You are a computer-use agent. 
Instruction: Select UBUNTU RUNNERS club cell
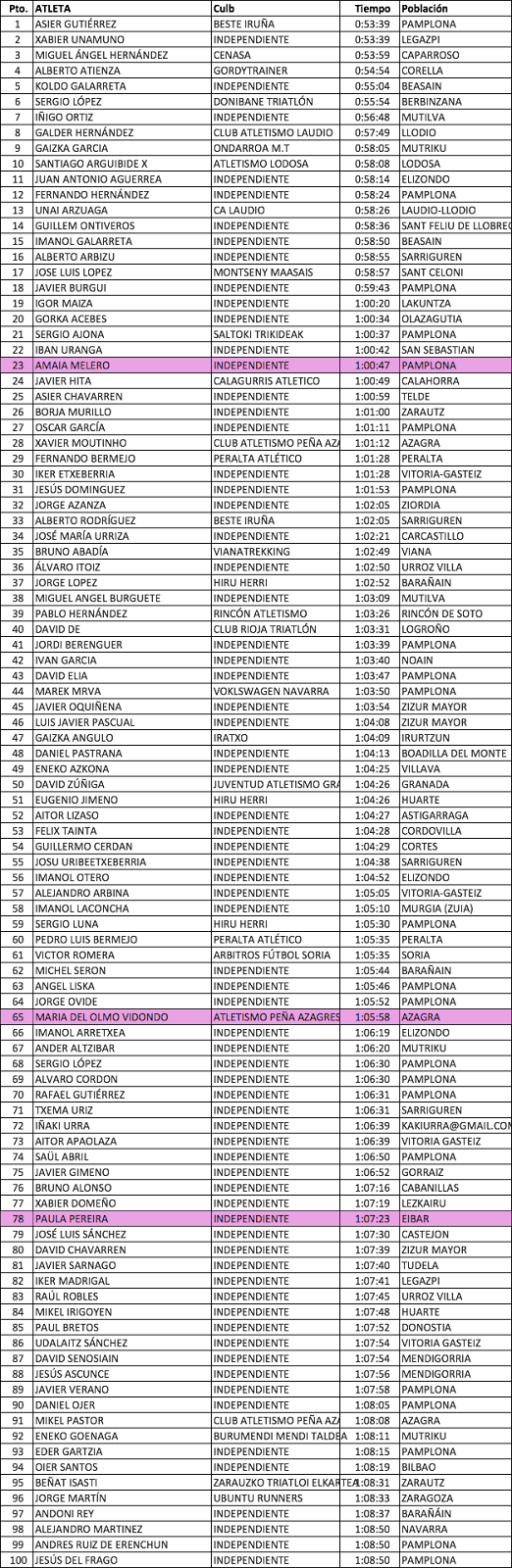(x=258, y=1498)
